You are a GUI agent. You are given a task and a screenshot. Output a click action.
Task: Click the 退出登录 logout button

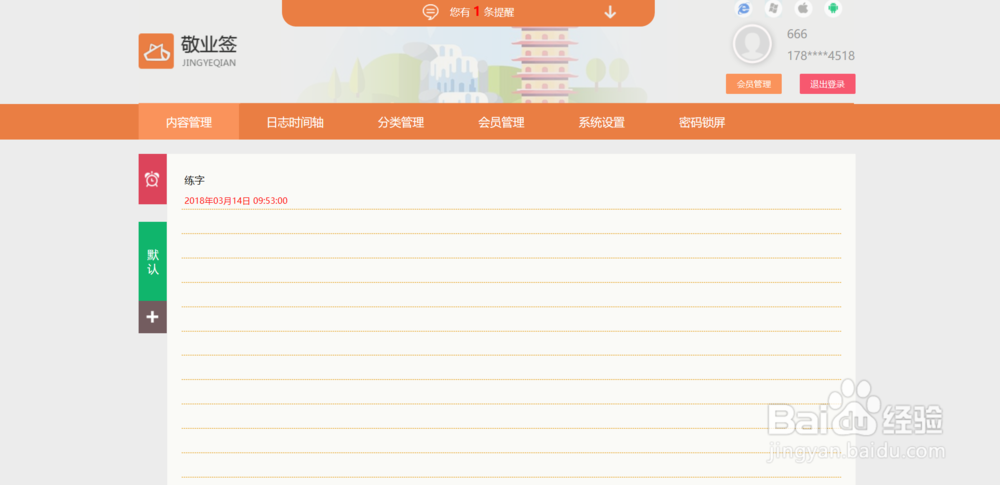click(x=828, y=84)
